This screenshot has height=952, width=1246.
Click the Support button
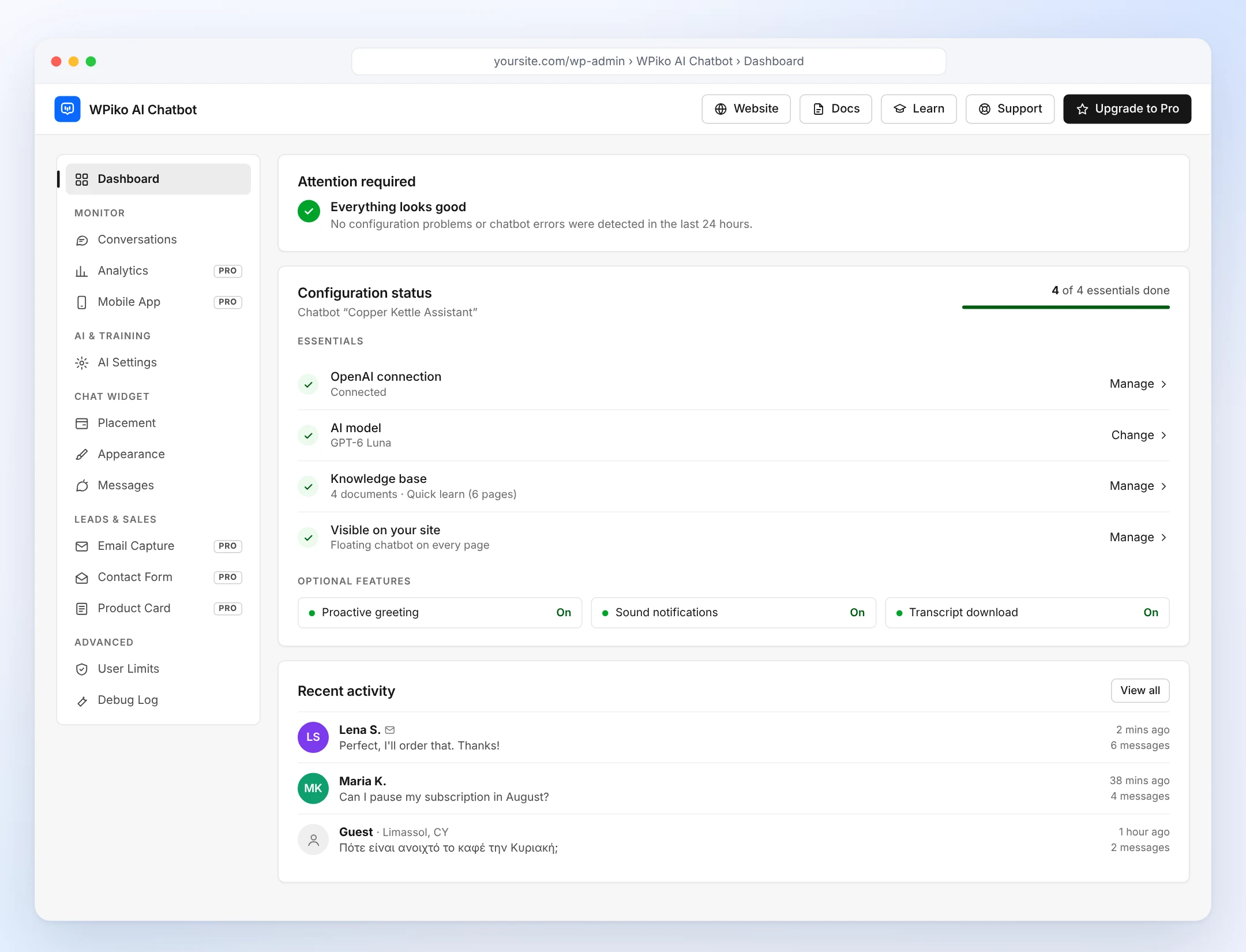click(x=1010, y=109)
